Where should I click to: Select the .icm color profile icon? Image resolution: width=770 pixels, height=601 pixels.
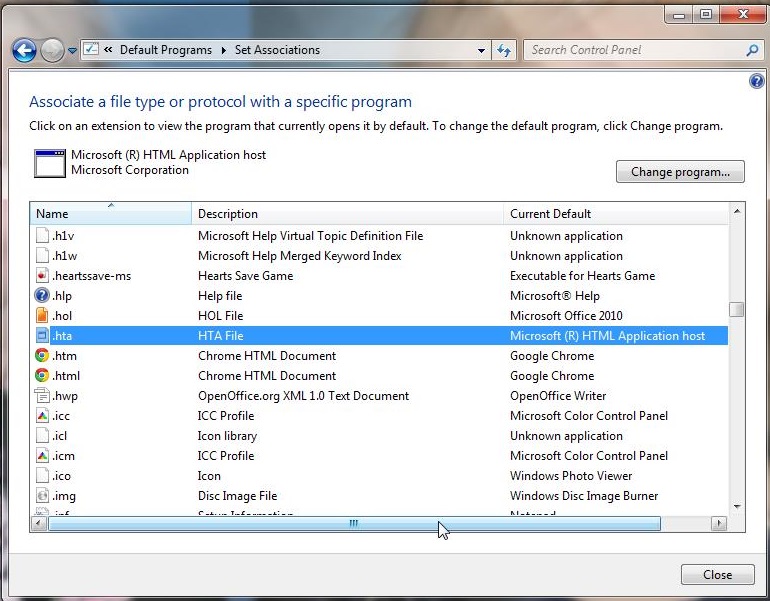tap(42, 456)
